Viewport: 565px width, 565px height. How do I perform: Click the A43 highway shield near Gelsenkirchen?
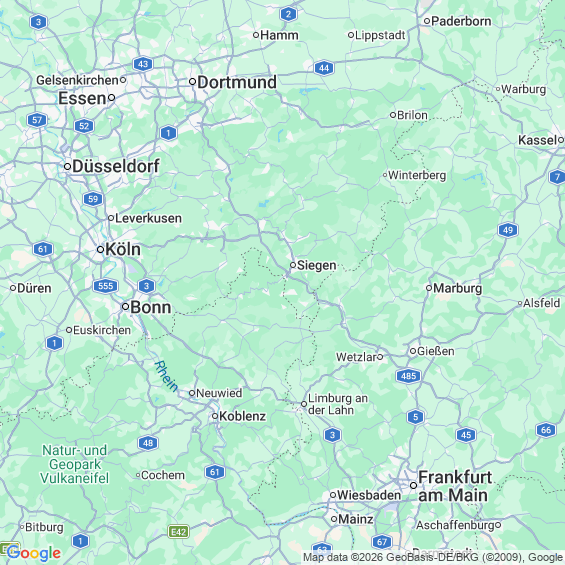(x=143, y=64)
